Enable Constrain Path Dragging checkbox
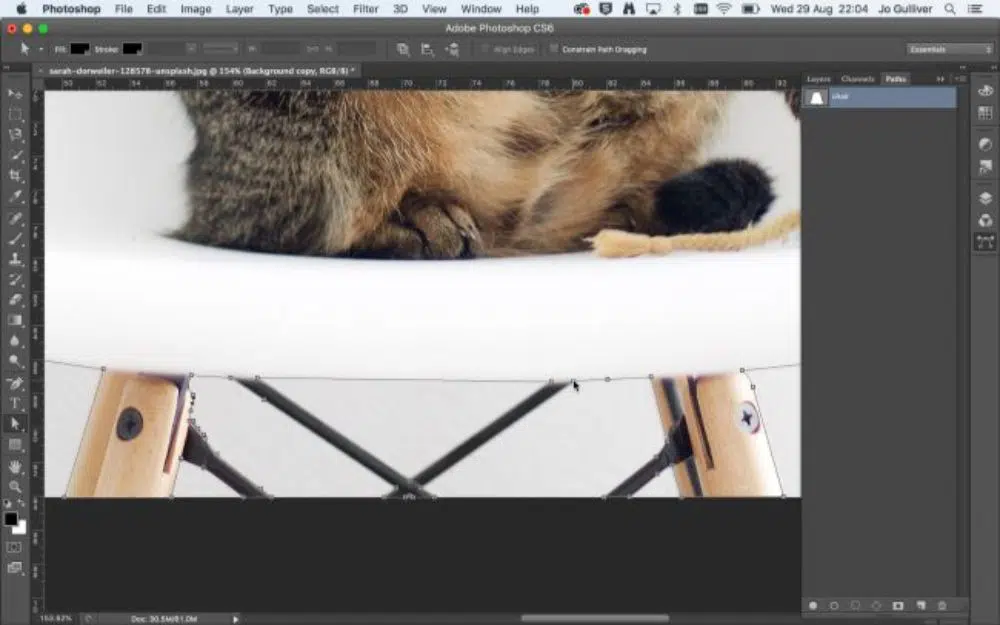The image size is (1000, 625). [554, 49]
